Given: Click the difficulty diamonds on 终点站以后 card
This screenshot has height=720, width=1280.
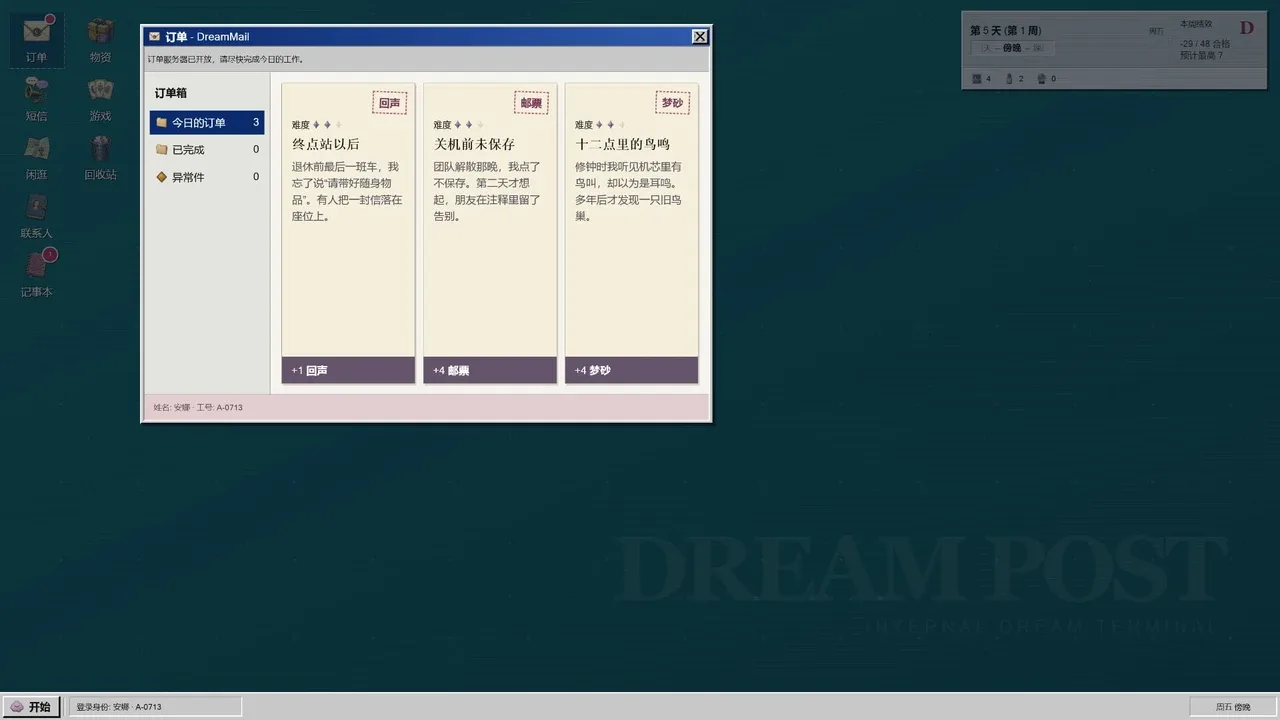Looking at the screenshot, I should point(327,125).
